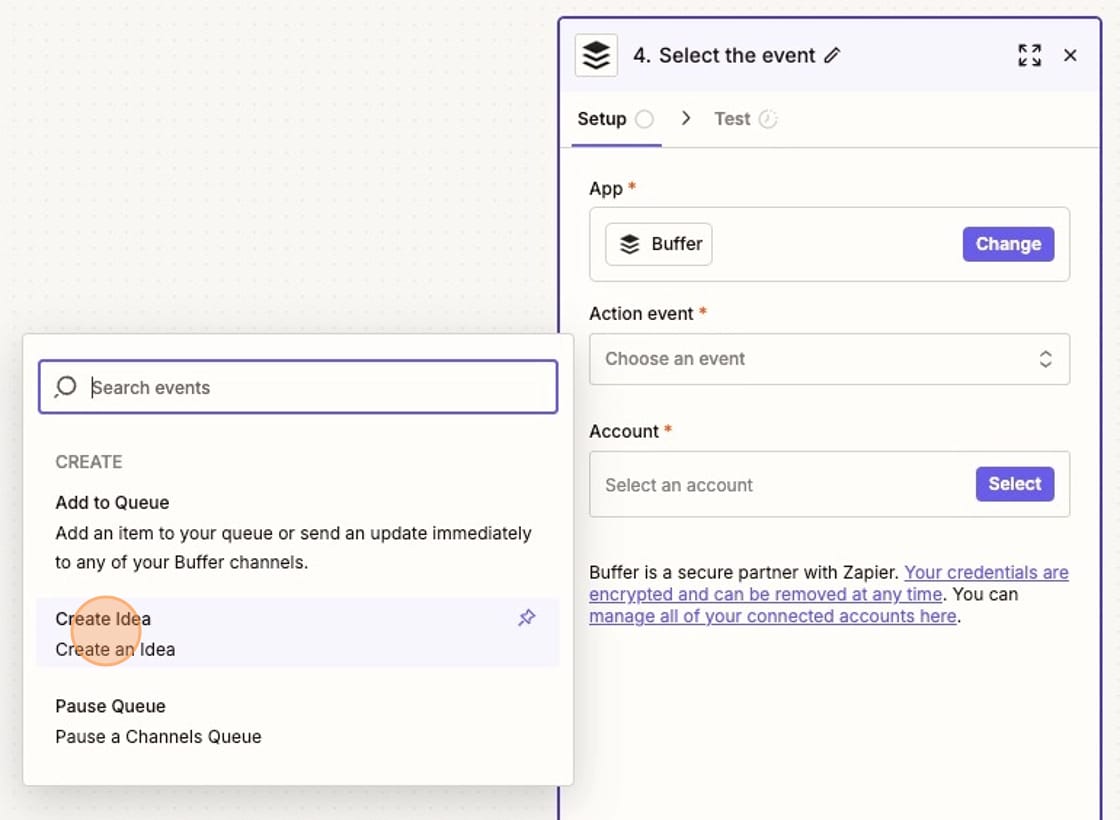Expand the panel with the fullscreen icon
1120x820 pixels.
coord(1029,56)
